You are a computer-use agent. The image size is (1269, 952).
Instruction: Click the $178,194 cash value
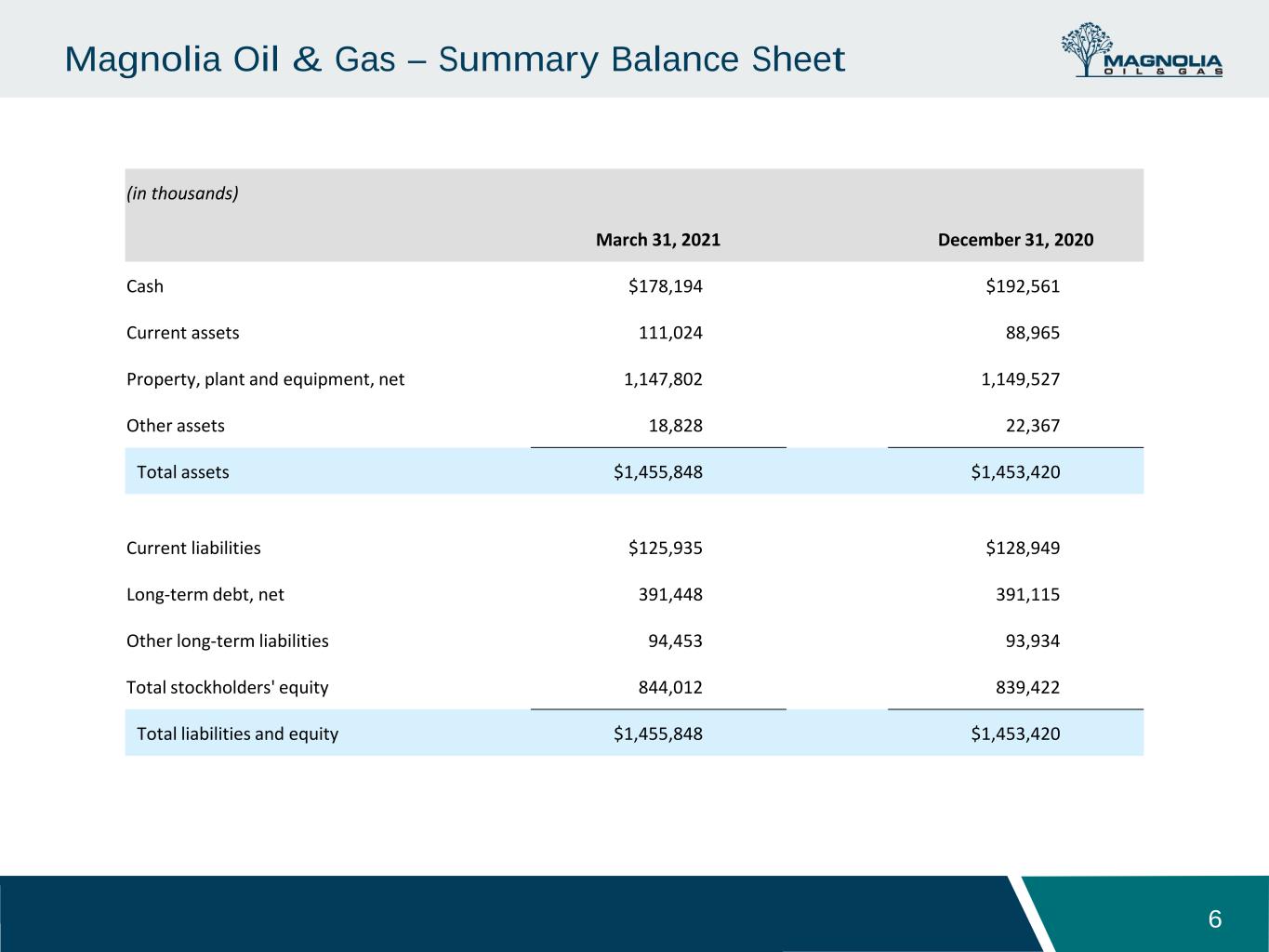666,286
